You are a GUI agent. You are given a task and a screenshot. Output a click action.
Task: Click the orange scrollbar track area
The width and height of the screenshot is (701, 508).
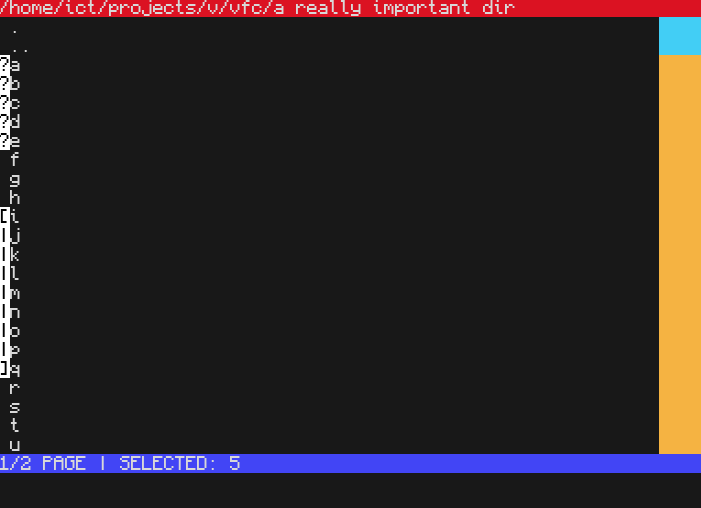(680, 254)
